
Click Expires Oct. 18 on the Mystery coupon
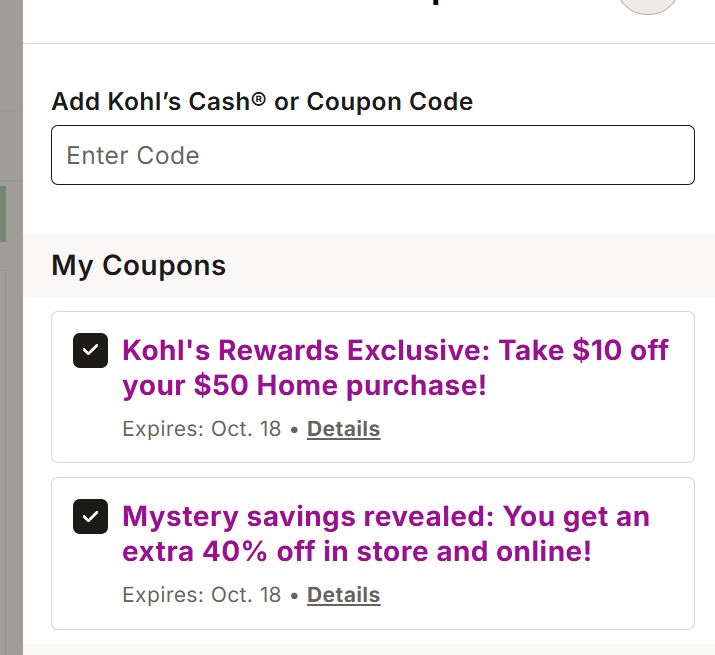202,595
